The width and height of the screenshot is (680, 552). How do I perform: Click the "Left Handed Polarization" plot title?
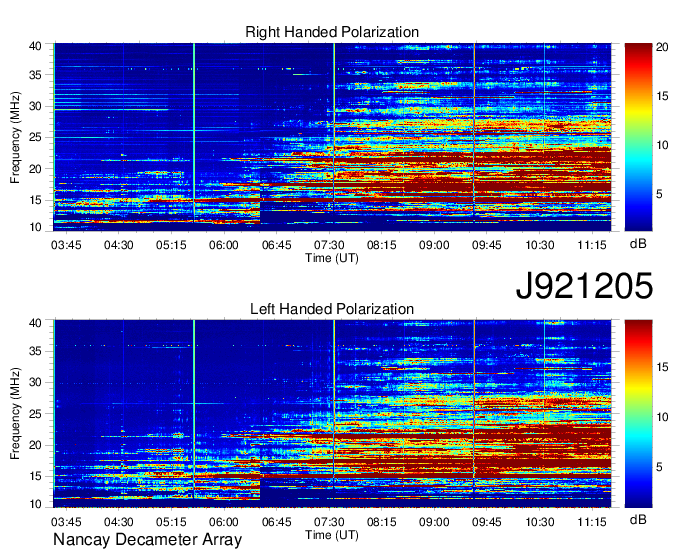332,309
